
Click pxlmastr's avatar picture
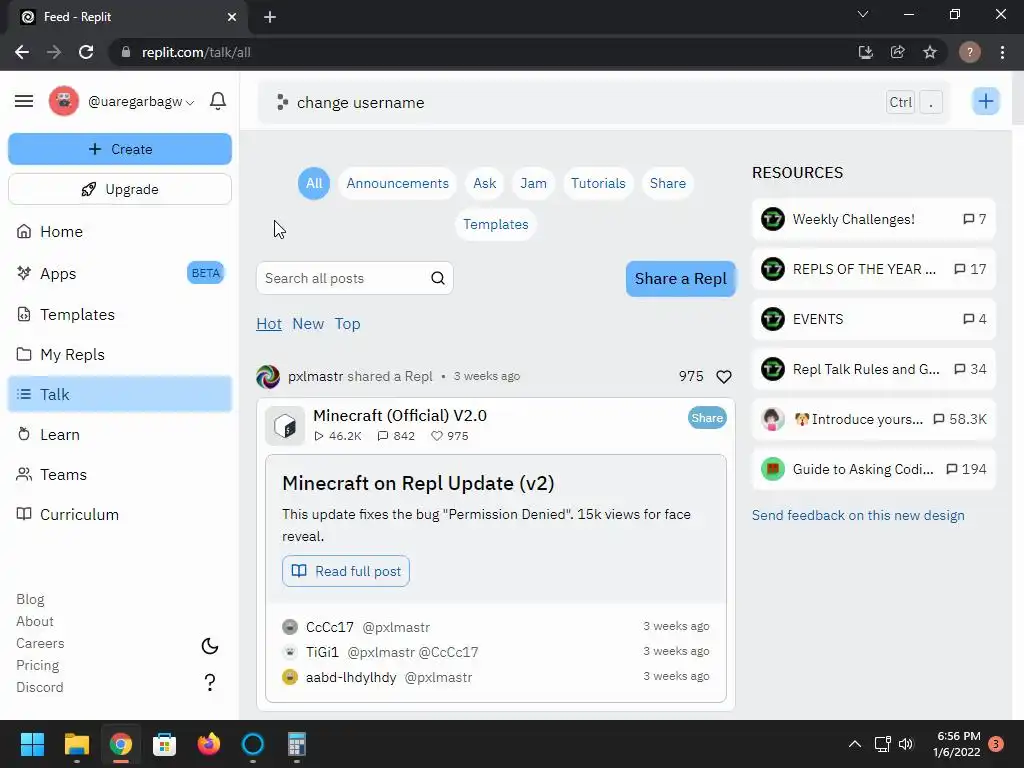268,377
